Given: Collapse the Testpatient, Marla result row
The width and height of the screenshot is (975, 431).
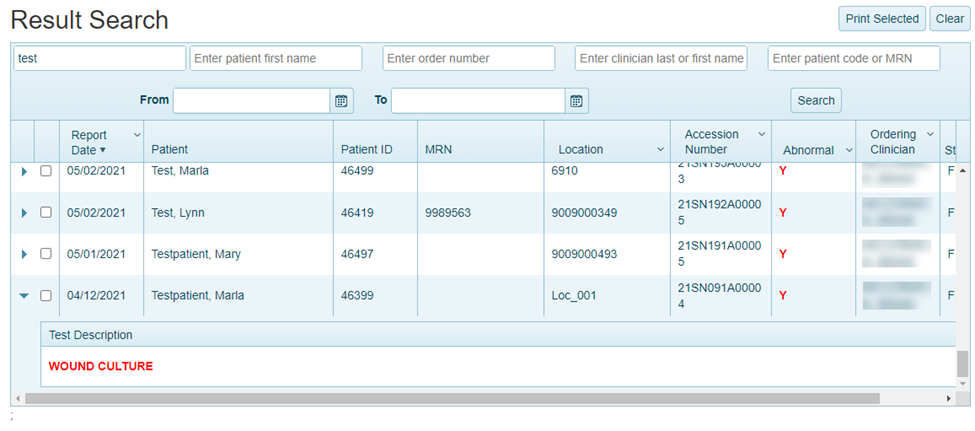Looking at the screenshot, I should click(x=24, y=295).
